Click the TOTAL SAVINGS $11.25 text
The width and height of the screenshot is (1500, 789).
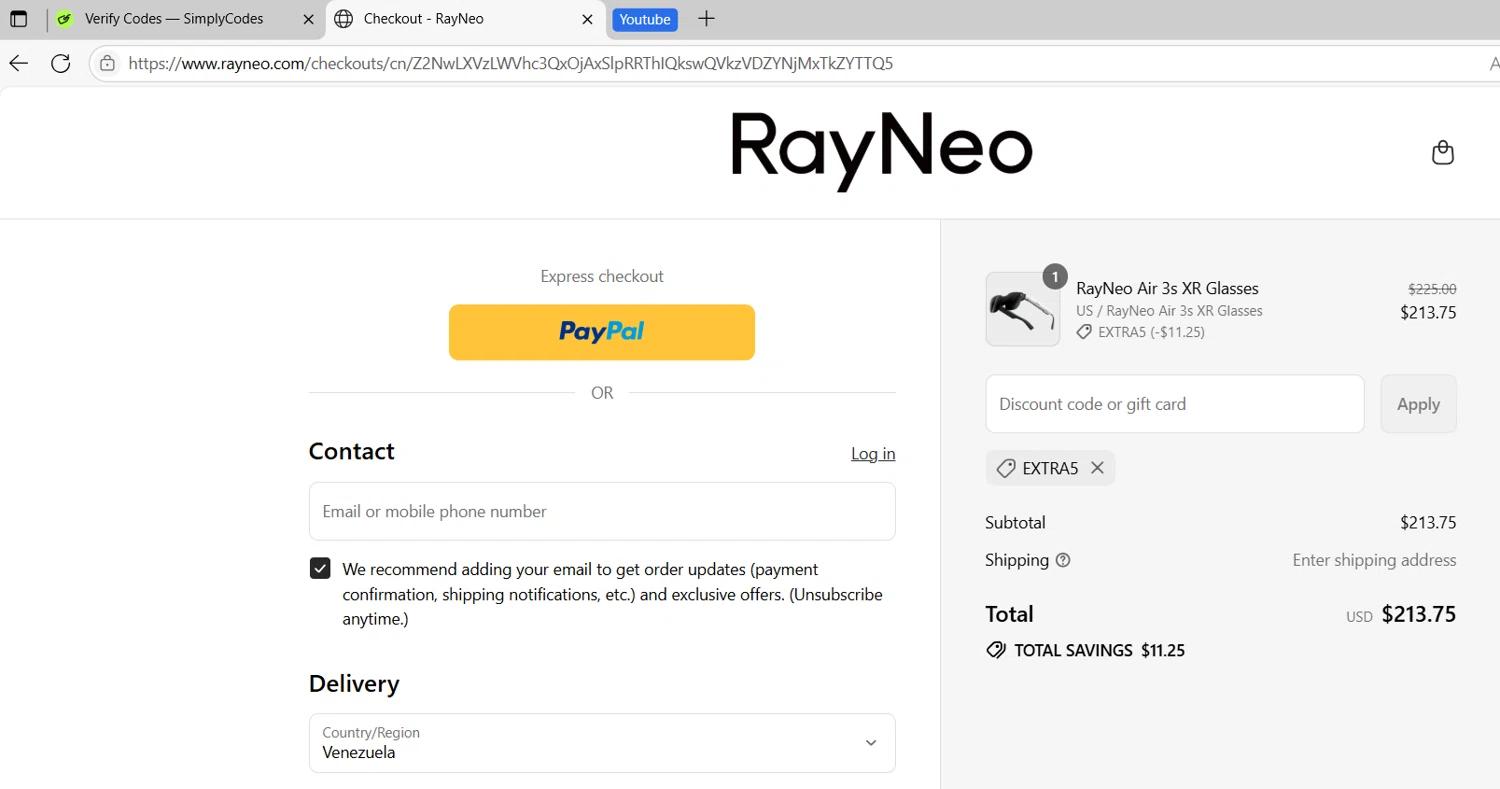click(1099, 650)
